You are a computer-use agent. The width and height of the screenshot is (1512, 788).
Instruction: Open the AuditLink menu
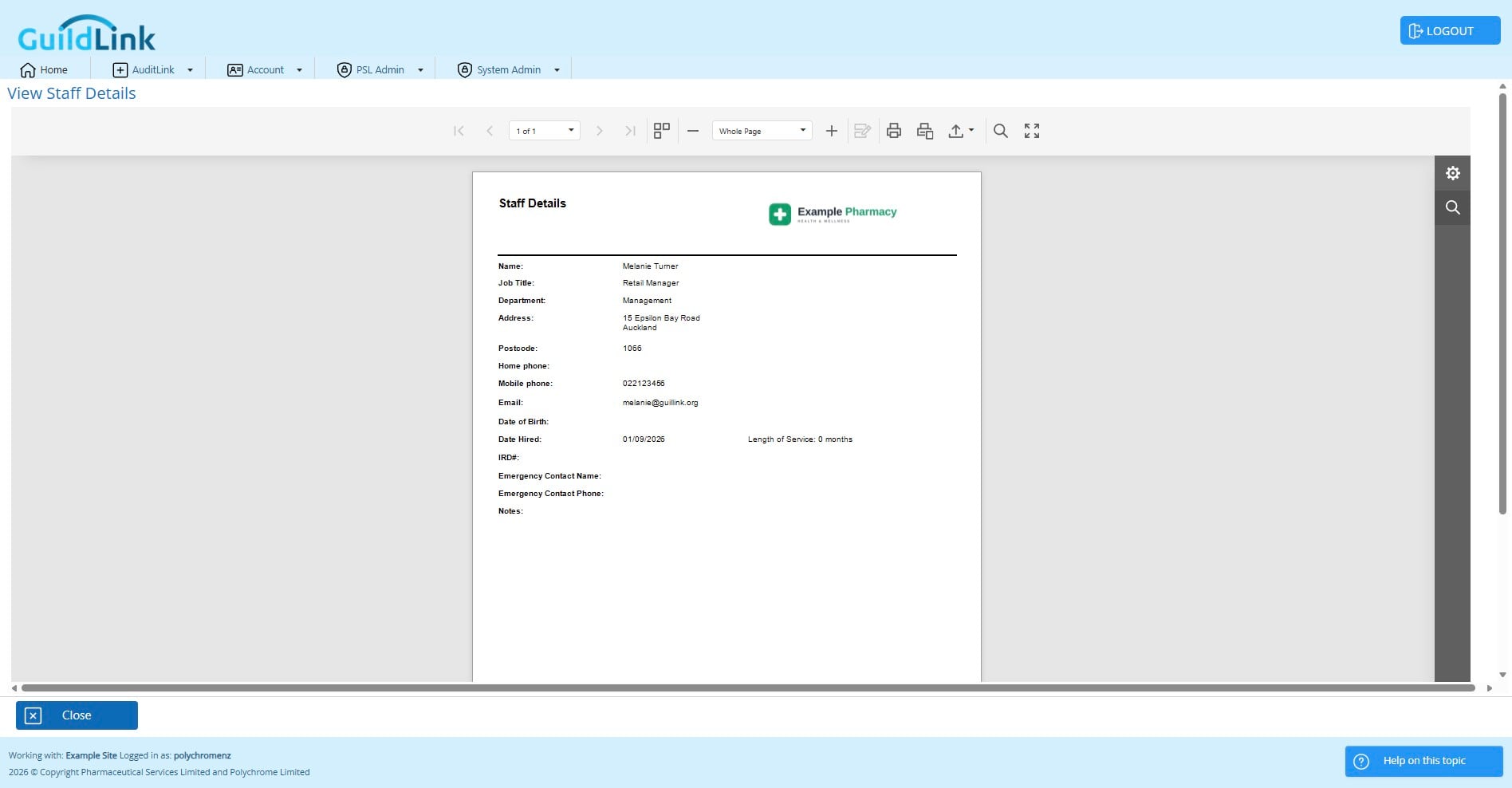pyautogui.click(x=152, y=69)
